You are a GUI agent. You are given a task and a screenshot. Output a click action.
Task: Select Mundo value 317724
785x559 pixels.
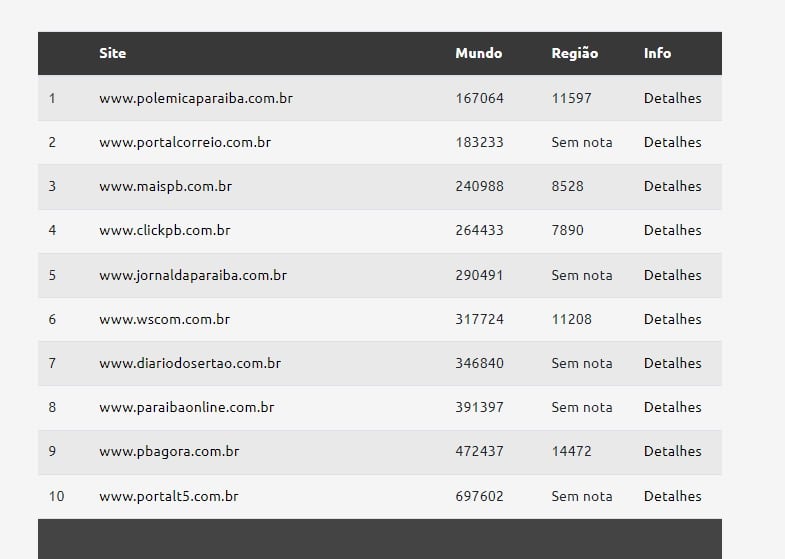[479, 319]
